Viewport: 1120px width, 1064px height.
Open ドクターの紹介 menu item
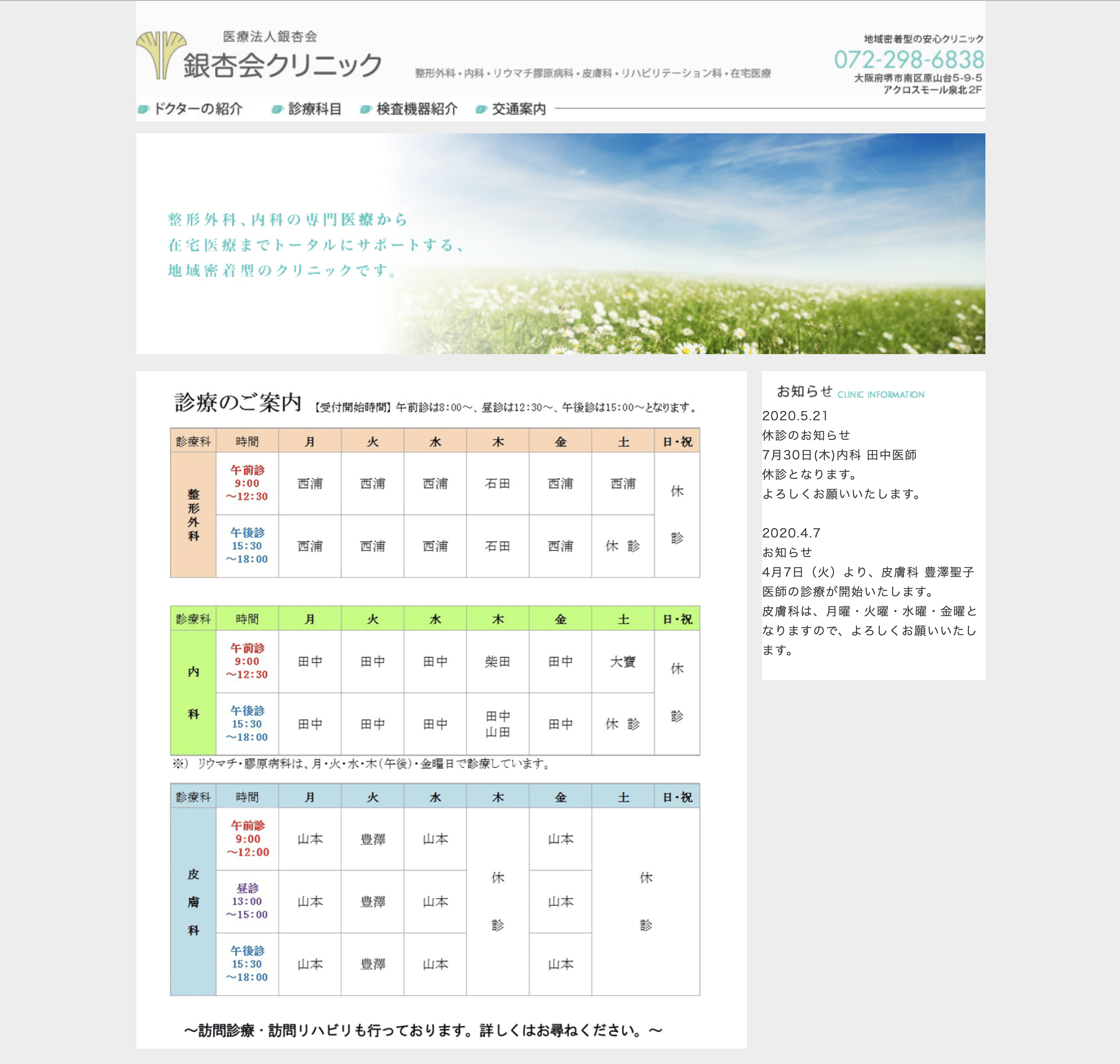(x=198, y=109)
